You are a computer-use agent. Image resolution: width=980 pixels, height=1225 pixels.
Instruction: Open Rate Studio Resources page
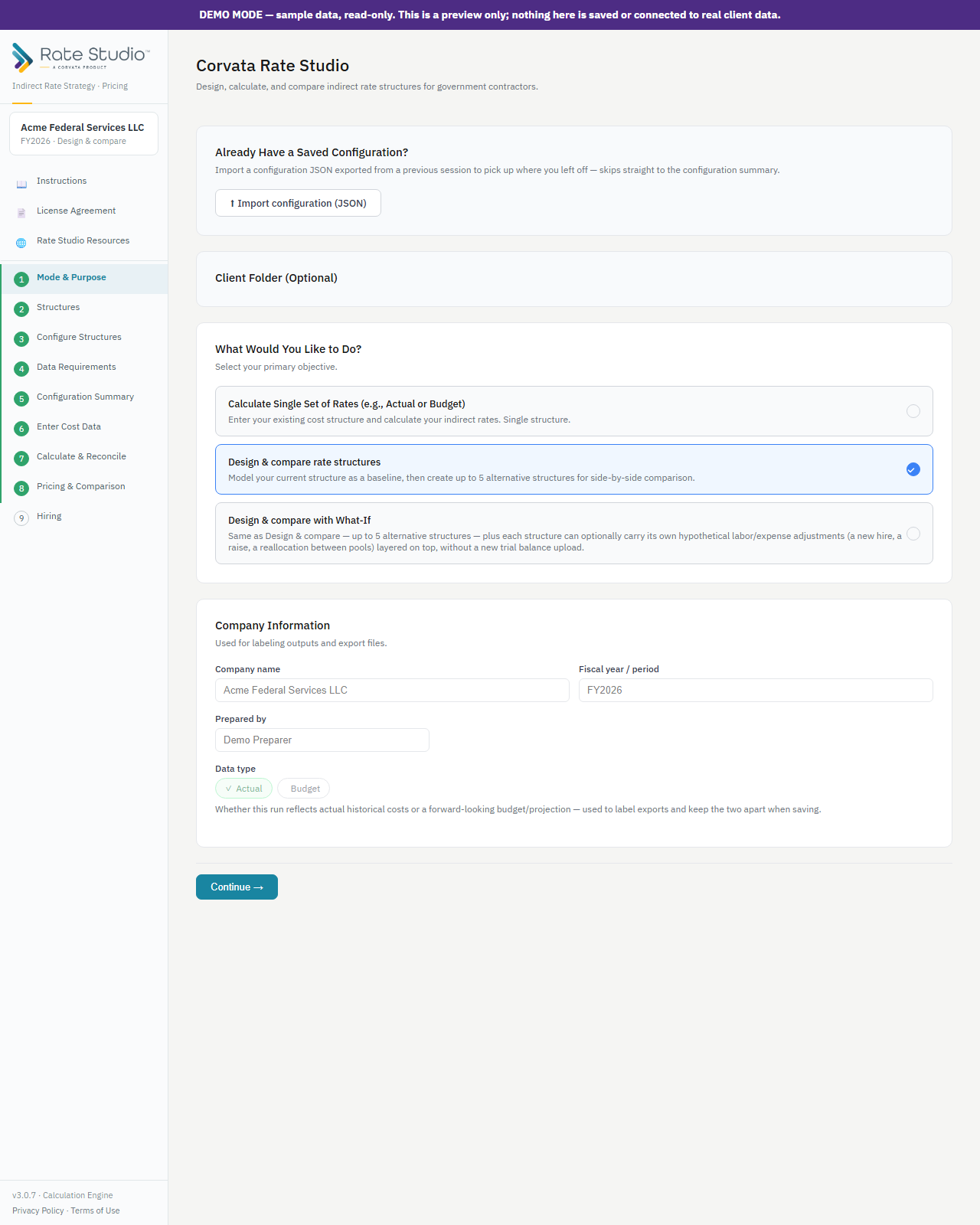(x=84, y=241)
